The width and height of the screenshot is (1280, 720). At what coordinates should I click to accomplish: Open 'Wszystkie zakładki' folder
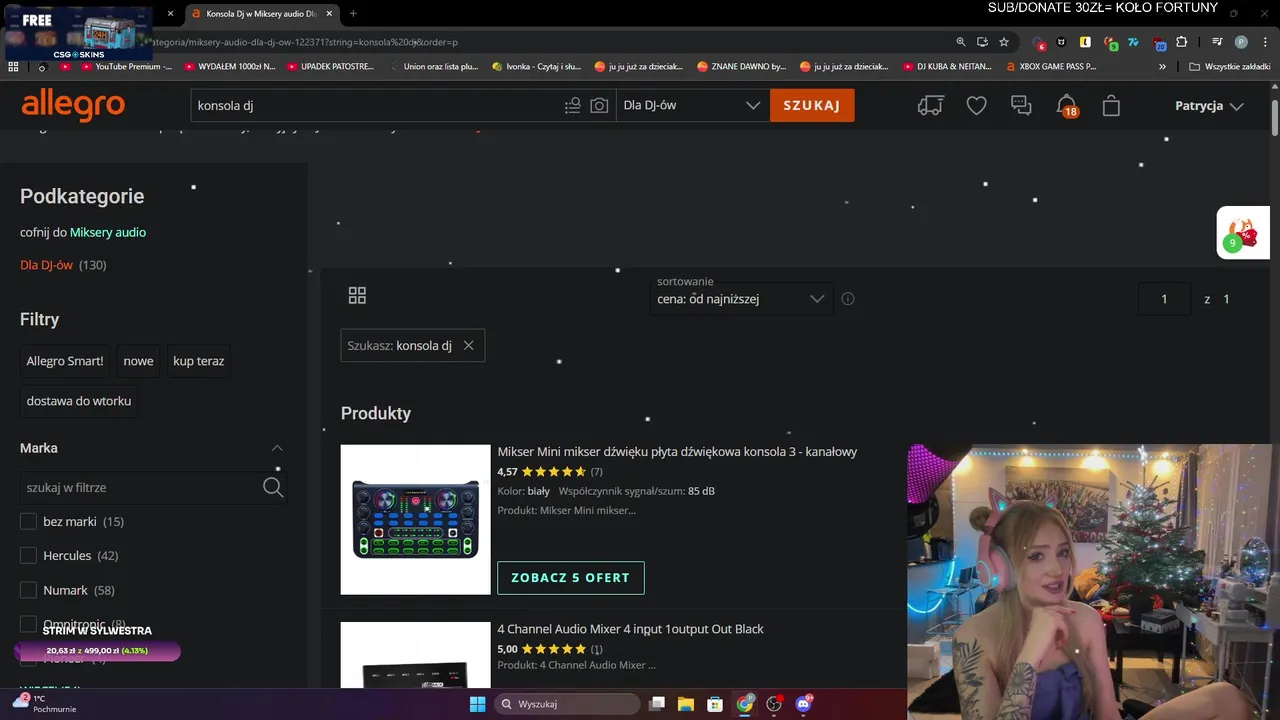[x=1229, y=66]
